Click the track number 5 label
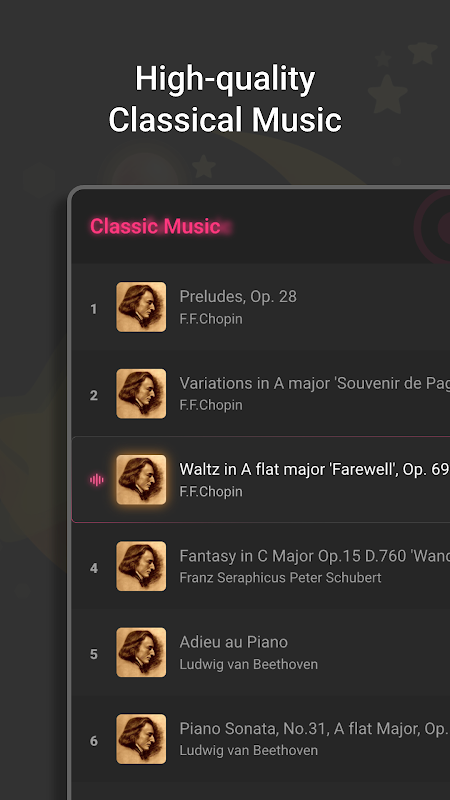This screenshot has height=800, width=450. pos(93,654)
